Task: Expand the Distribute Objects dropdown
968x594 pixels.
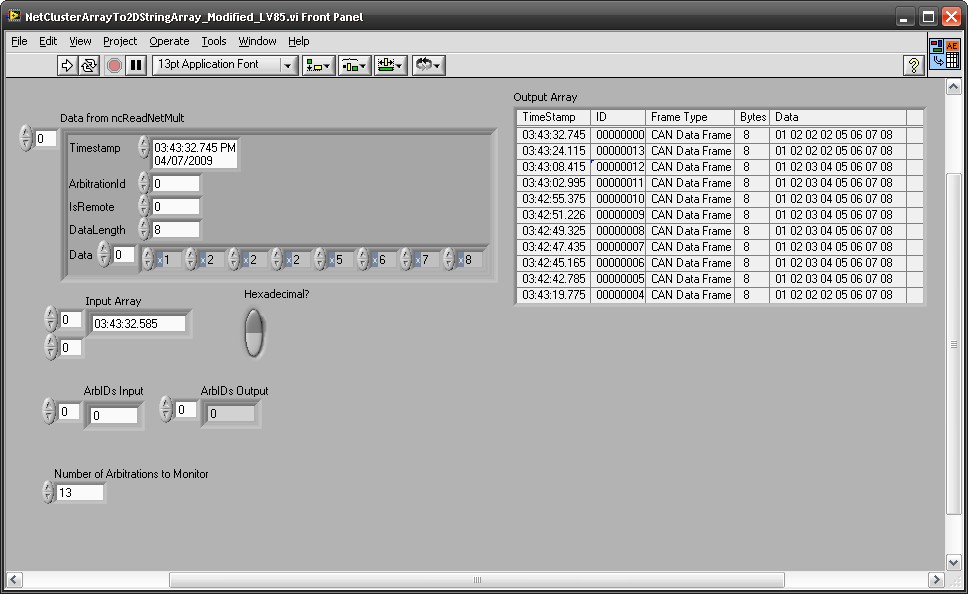Action: (x=355, y=65)
